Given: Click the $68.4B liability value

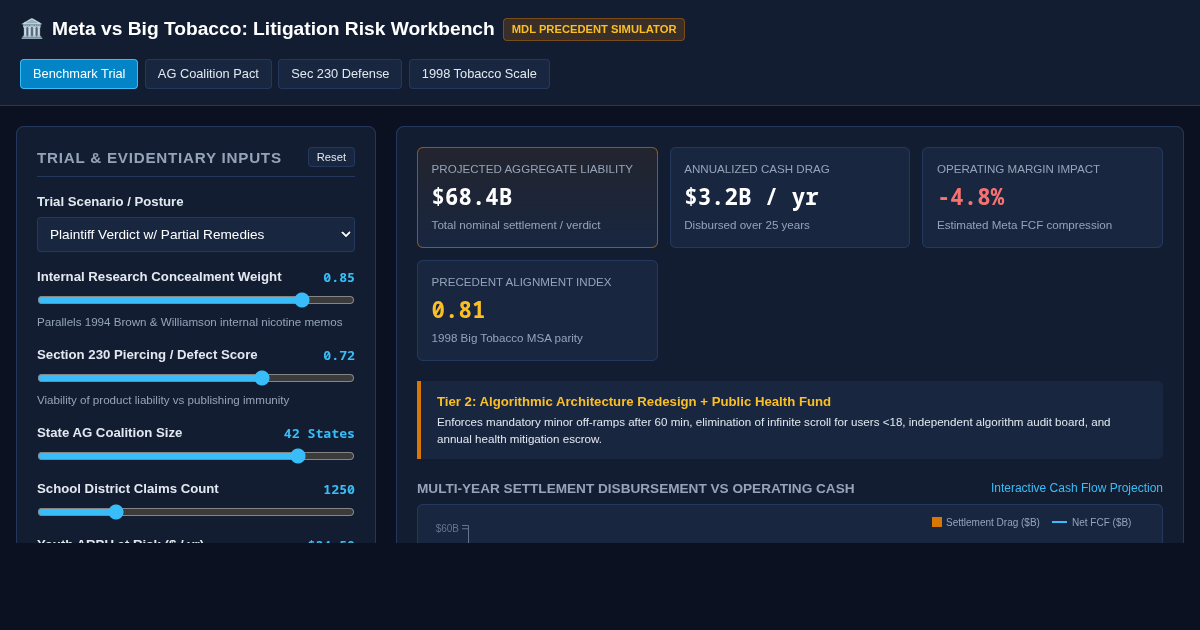Looking at the screenshot, I should click(472, 197).
